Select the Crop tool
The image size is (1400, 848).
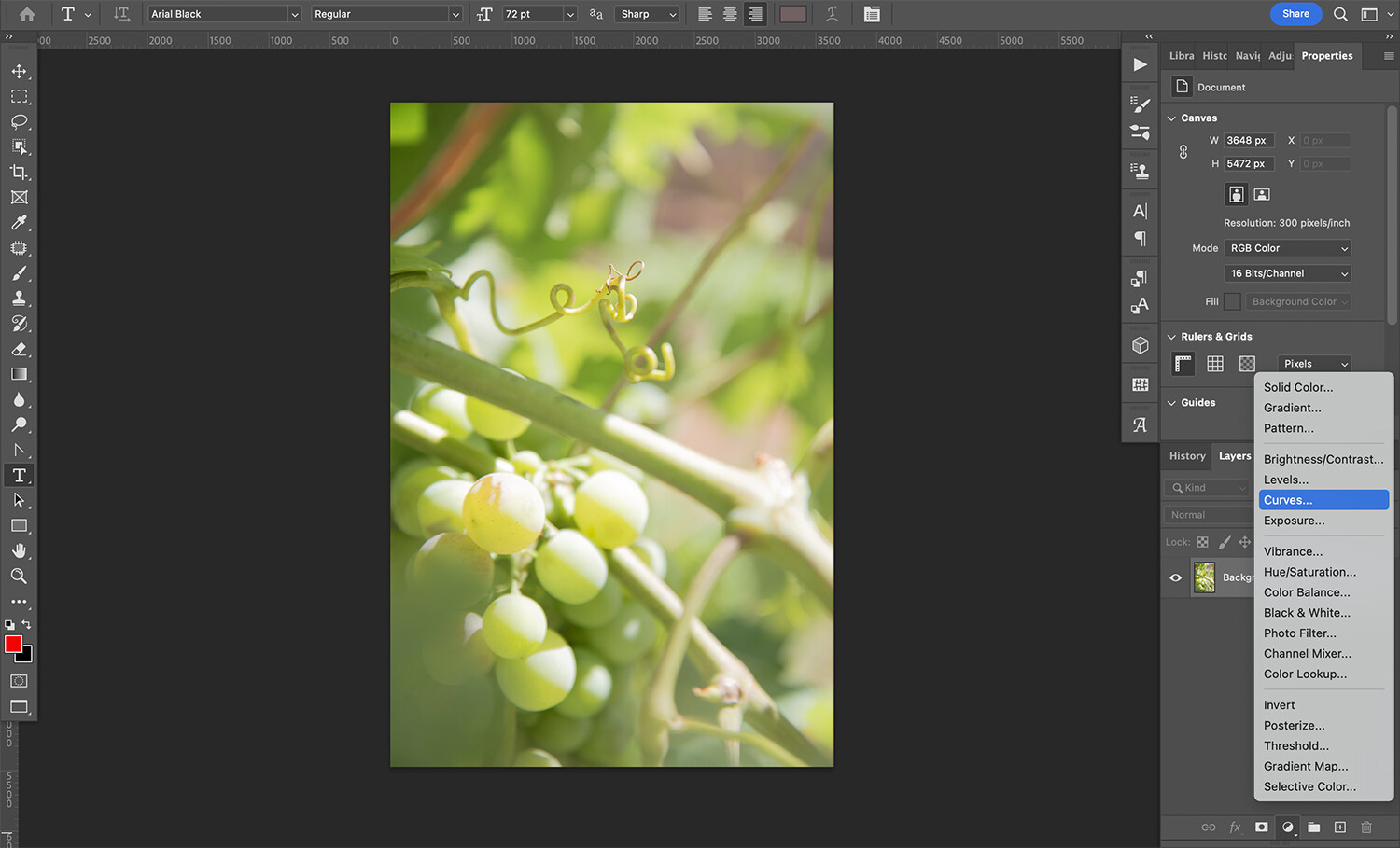pyautogui.click(x=19, y=173)
